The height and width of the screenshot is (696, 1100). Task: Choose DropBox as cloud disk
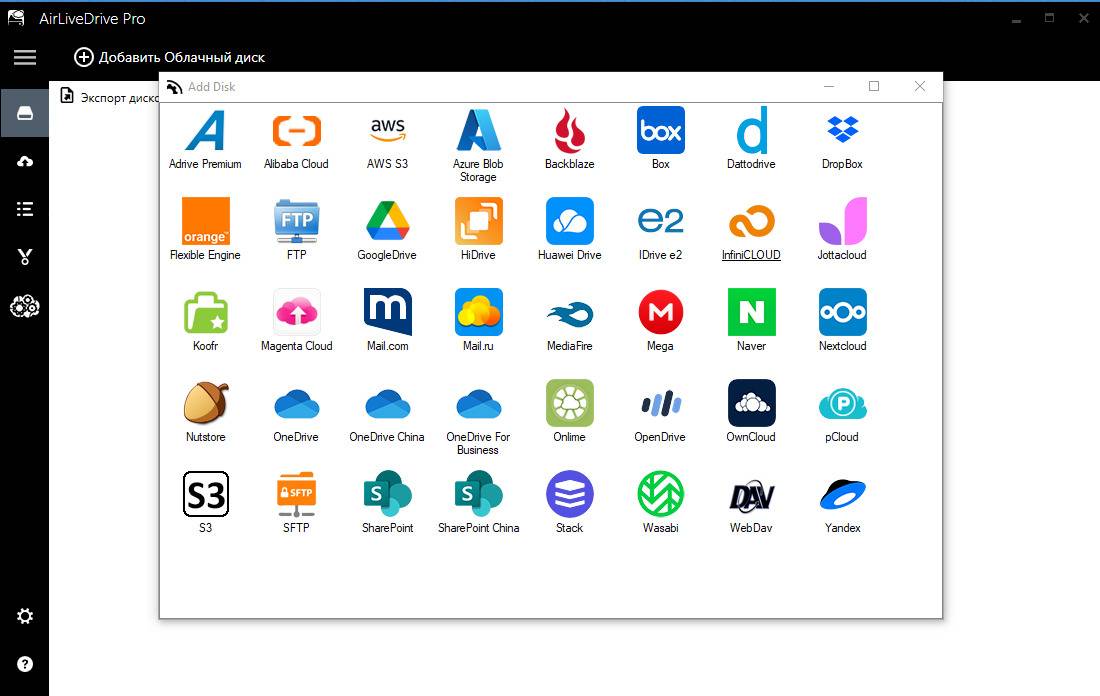click(x=843, y=139)
